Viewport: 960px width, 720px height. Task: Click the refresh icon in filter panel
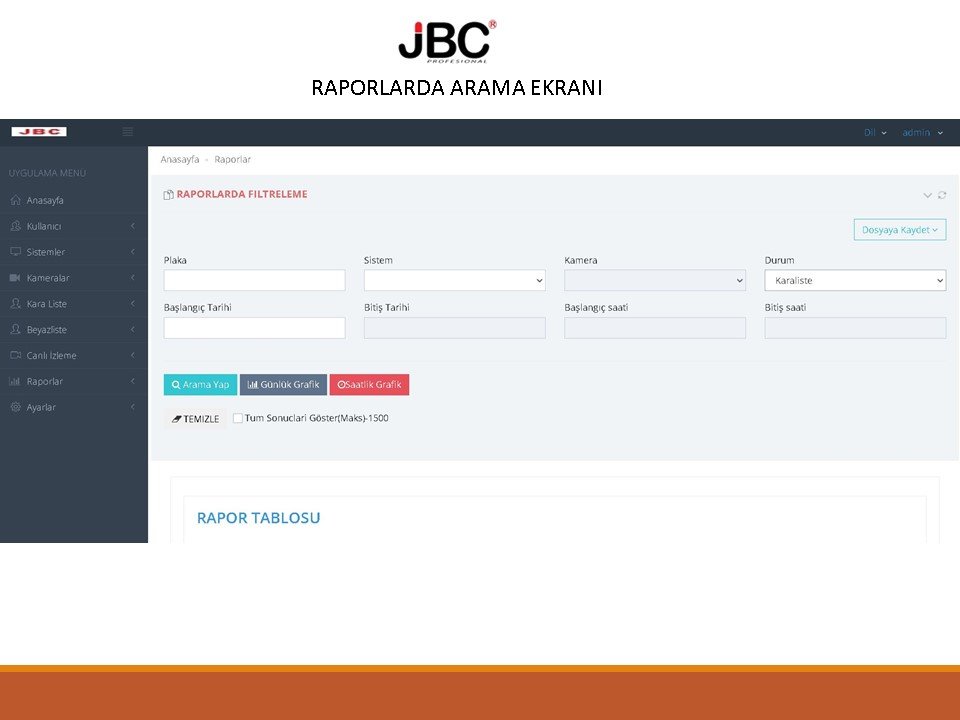click(941, 195)
